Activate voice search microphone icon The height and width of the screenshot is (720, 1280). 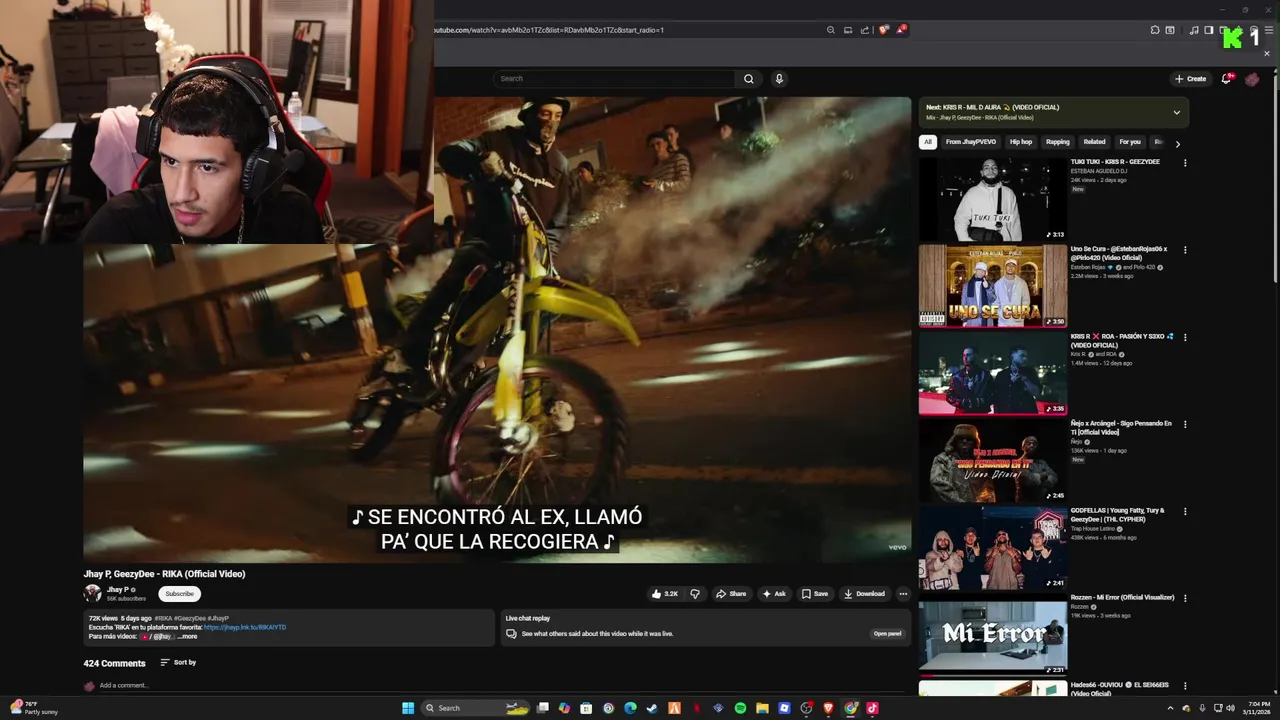779,78
